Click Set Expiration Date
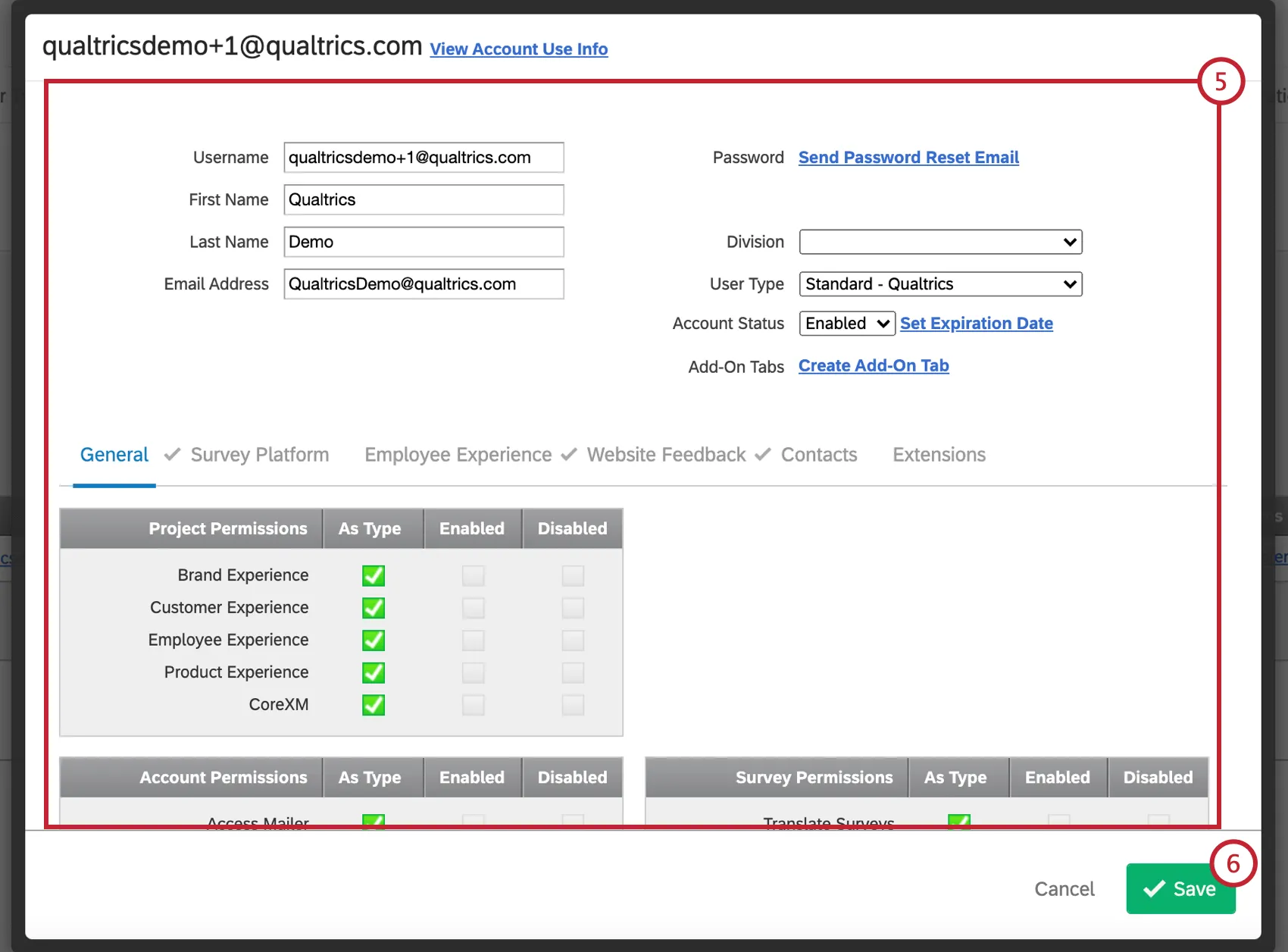Viewport: 1288px width, 952px height. coord(977,324)
